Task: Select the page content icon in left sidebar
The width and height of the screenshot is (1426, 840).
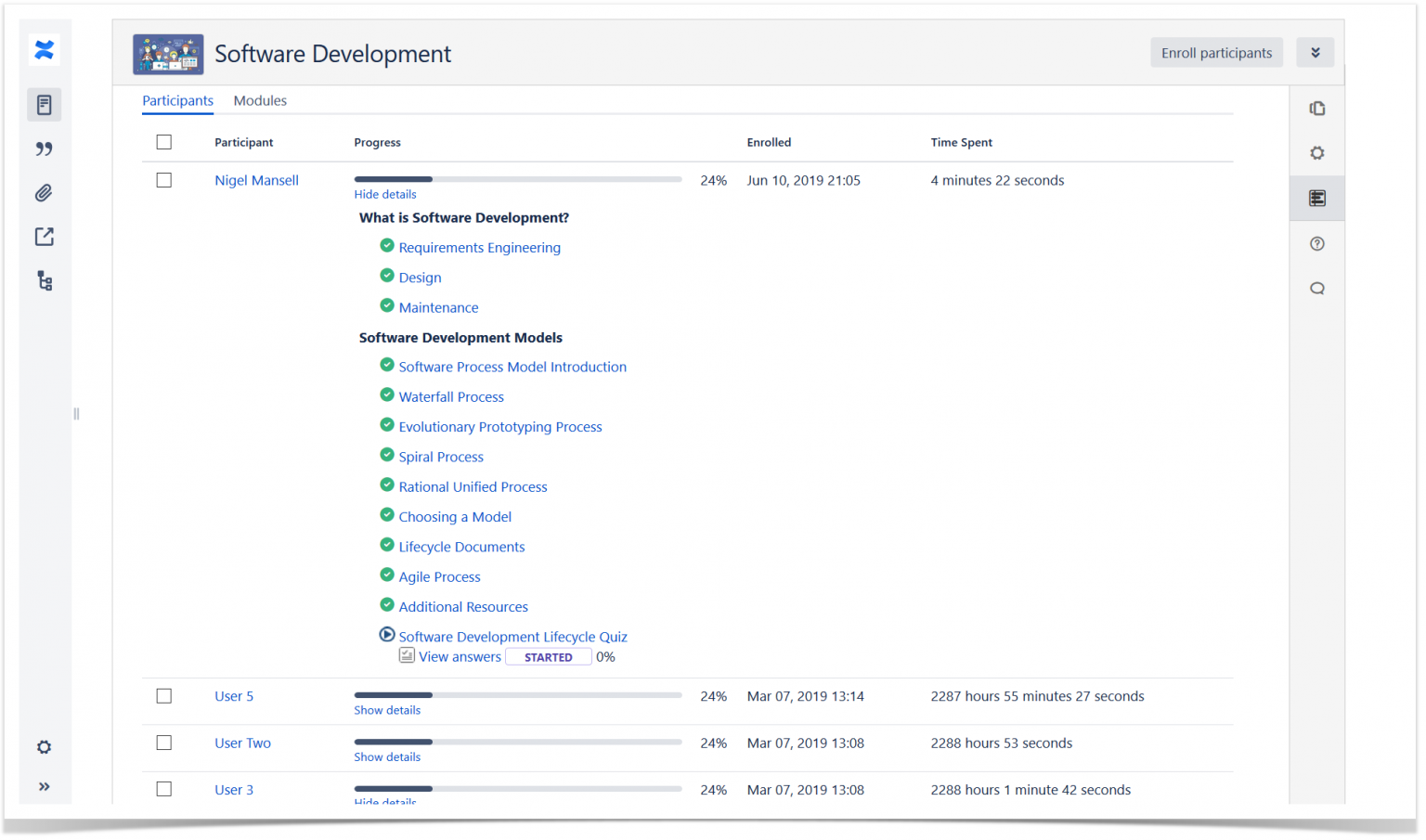Action: coord(44,104)
